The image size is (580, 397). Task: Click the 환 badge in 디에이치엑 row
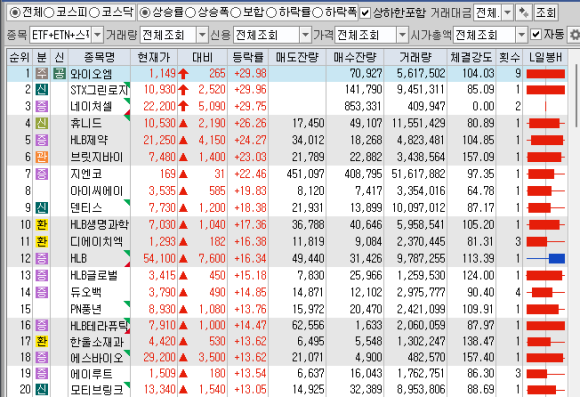click(x=41, y=242)
